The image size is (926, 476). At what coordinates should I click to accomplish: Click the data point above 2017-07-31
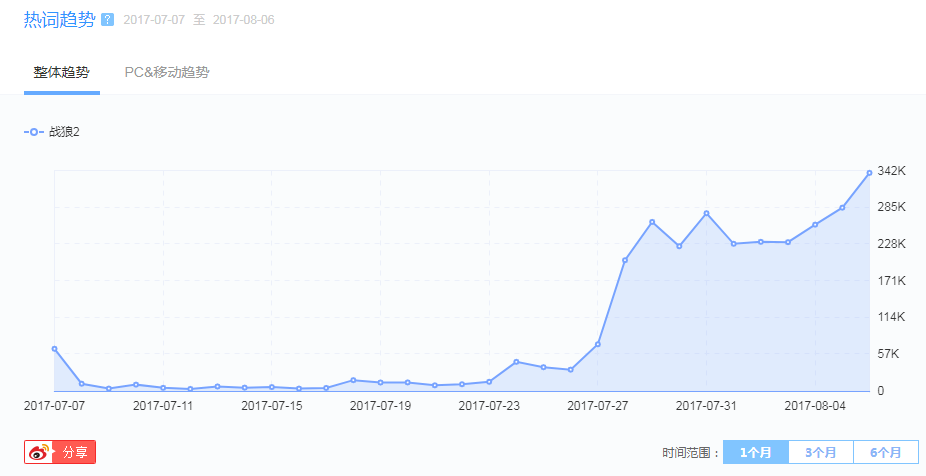click(x=706, y=213)
